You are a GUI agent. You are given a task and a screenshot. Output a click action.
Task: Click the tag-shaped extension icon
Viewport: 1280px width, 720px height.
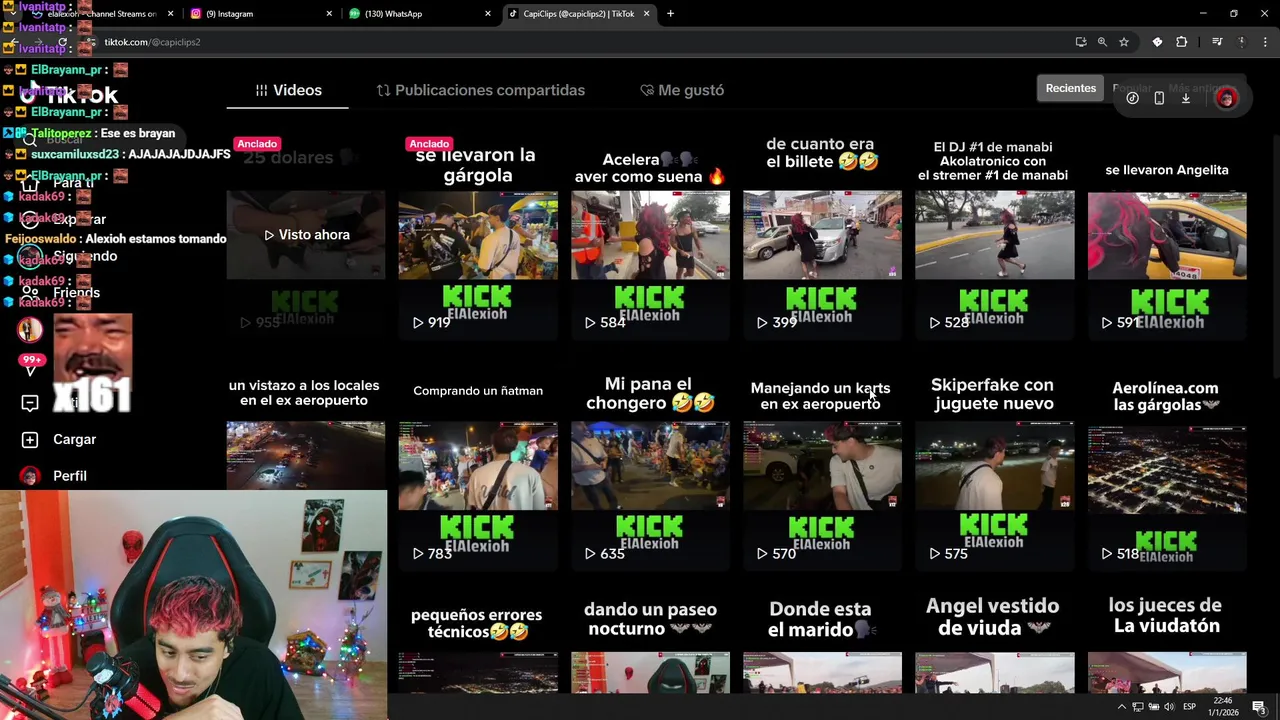click(1157, 42)
